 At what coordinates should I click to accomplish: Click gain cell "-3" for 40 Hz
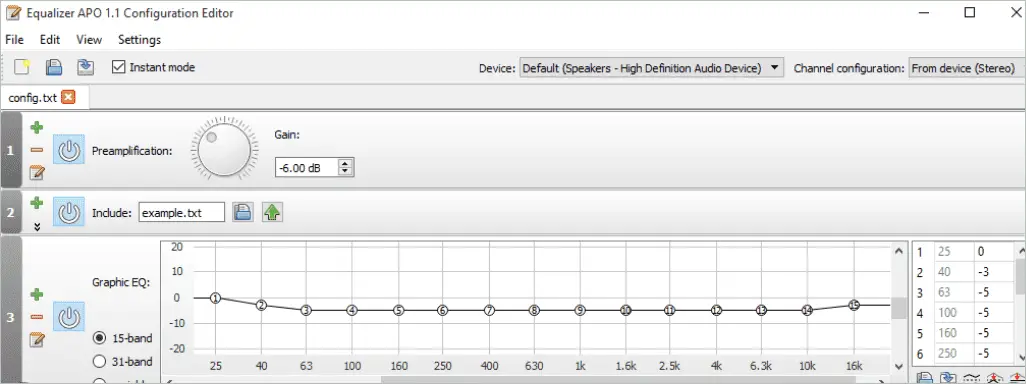pyautogui.click(x=994, y=272)
